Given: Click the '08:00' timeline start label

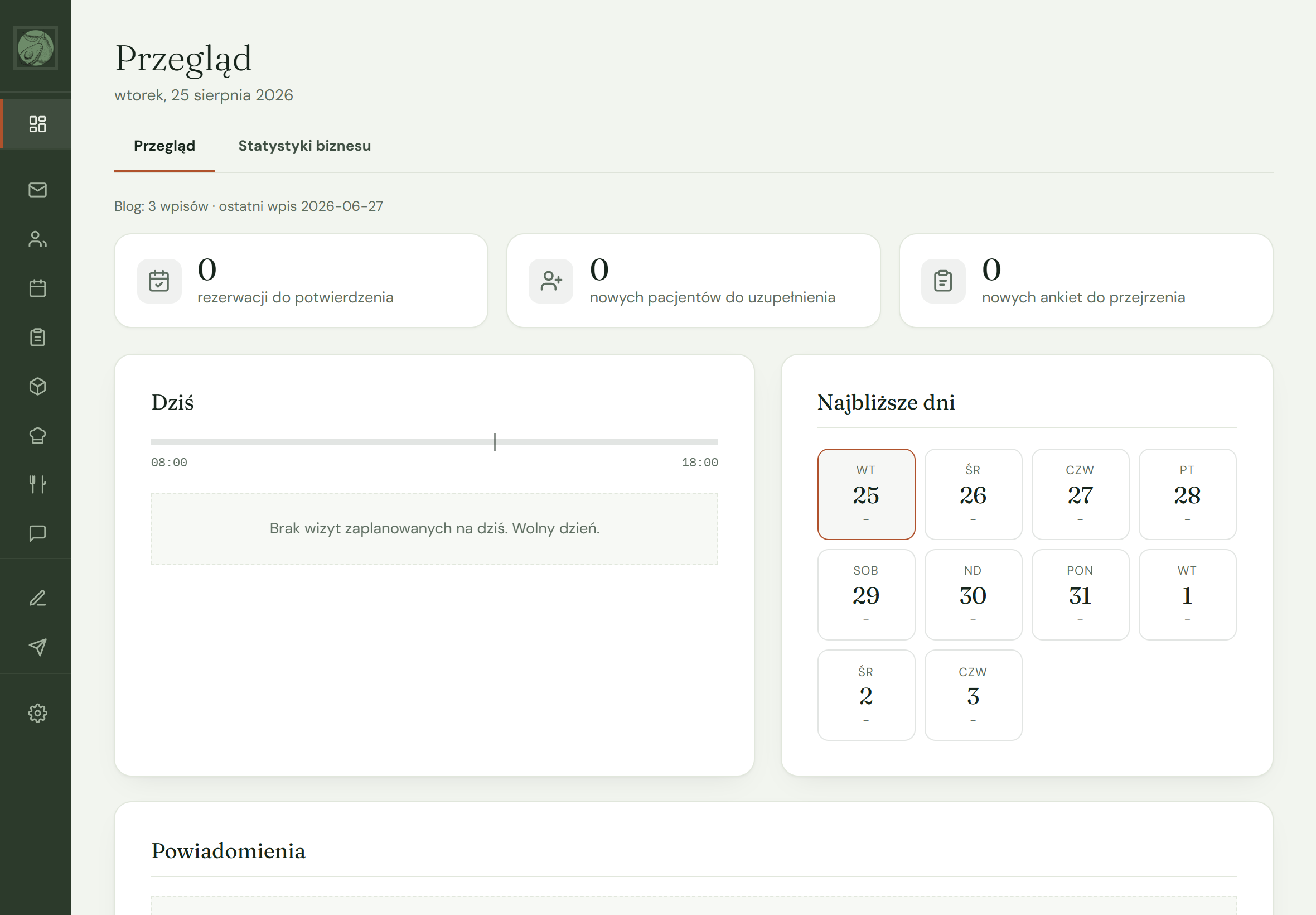Looking at the screenshot, I should click(169, 463).
